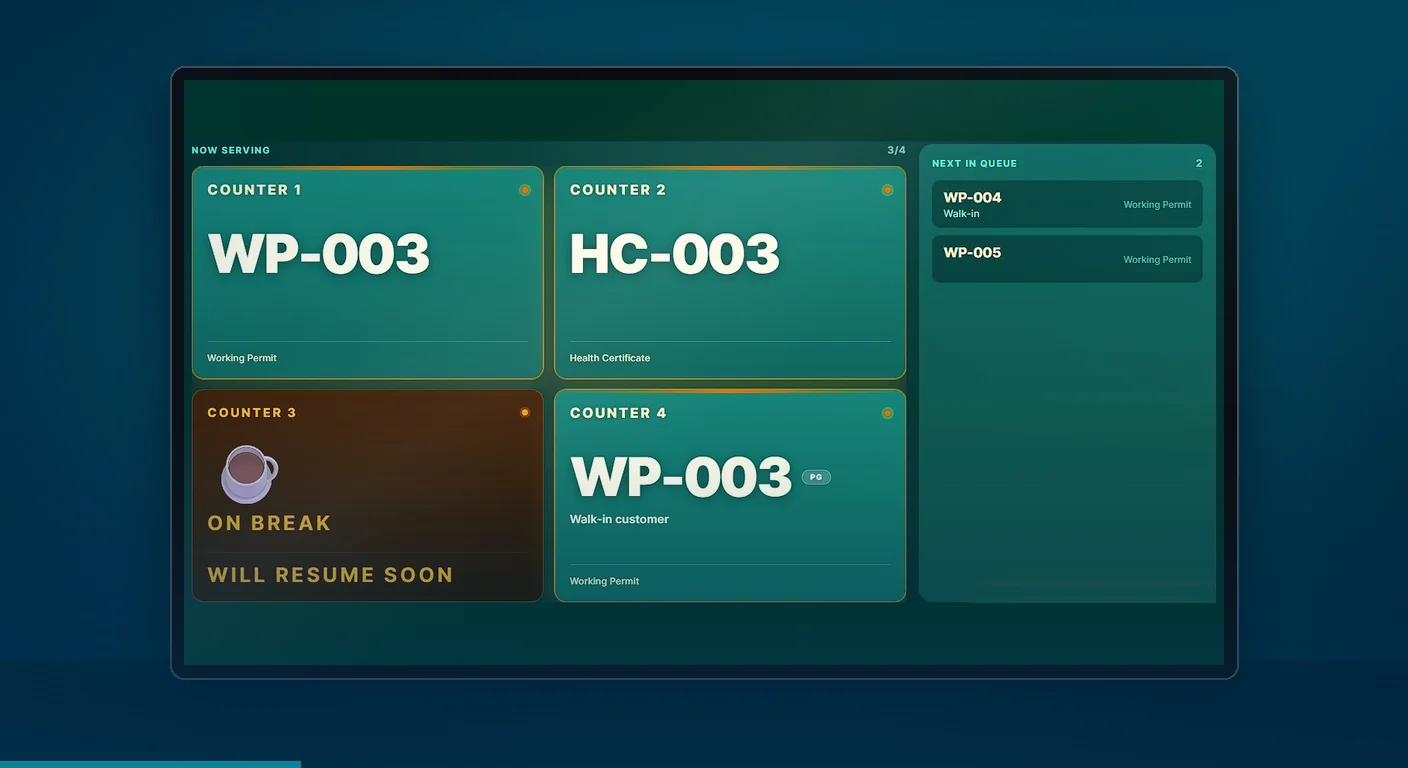1408x768 pixels.
Task: Click the Counter 1 status indicator dot
Action: coord(525,190)
